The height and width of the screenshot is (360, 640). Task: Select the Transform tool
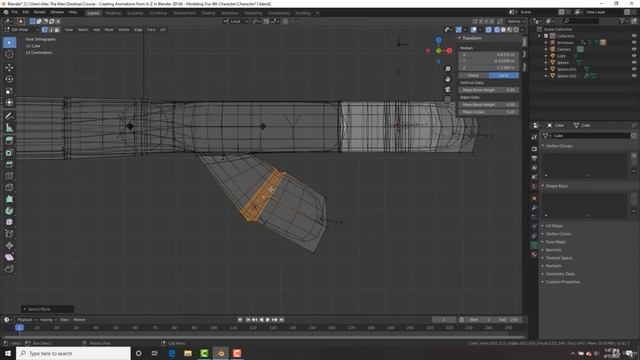tap(9, 102)
